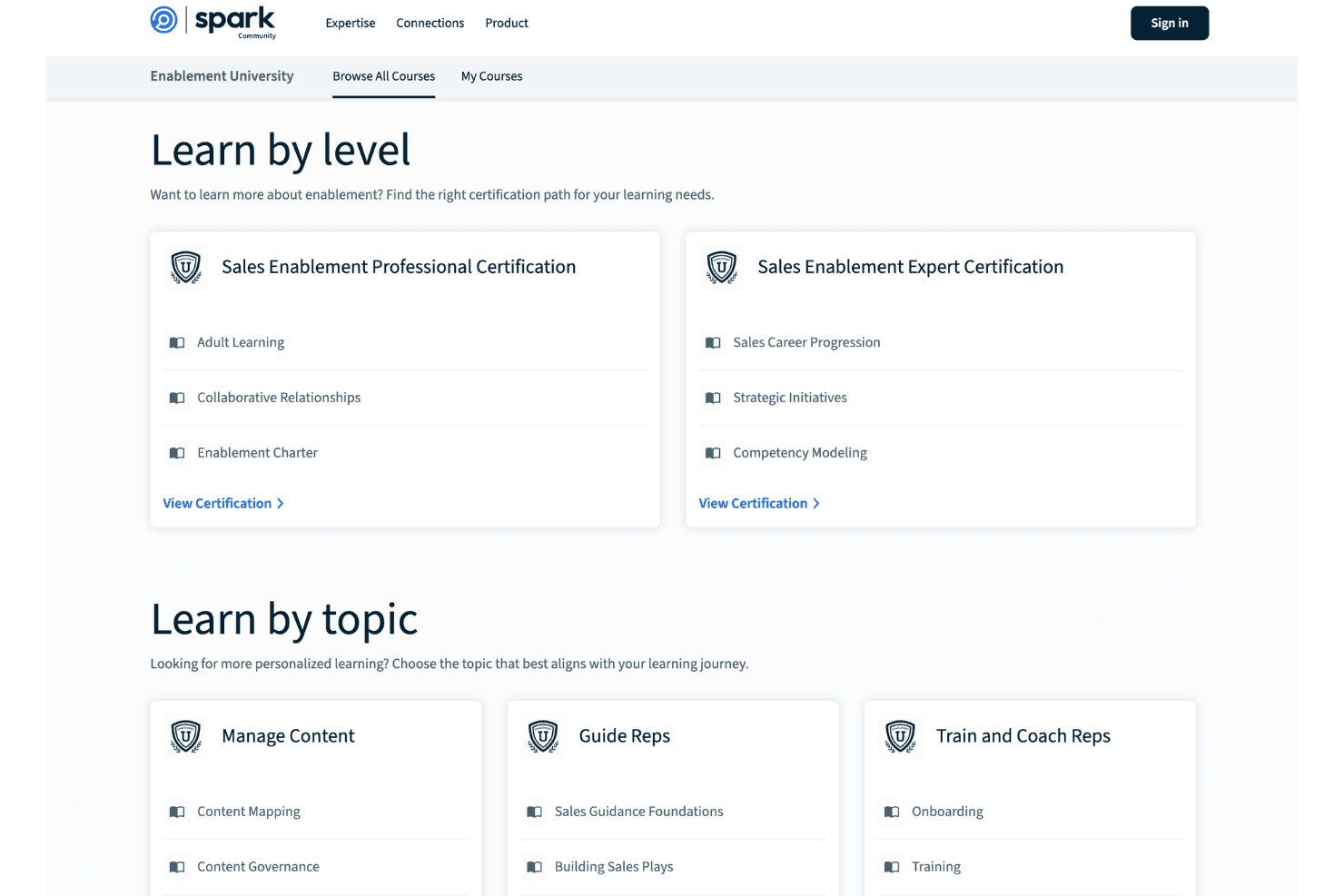
Task: Click book icon next to Collaborative Relationships
Action: pyautogui.click(x=177, y=399)
